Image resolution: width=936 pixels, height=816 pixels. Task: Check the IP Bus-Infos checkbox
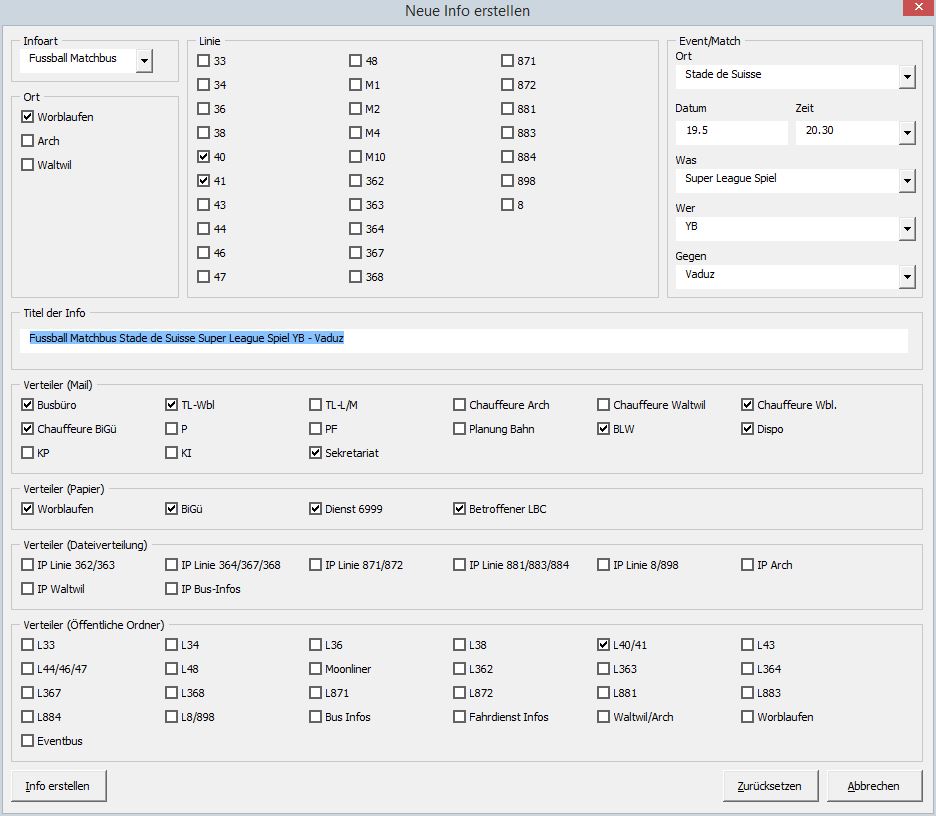(x=172, y=589)
